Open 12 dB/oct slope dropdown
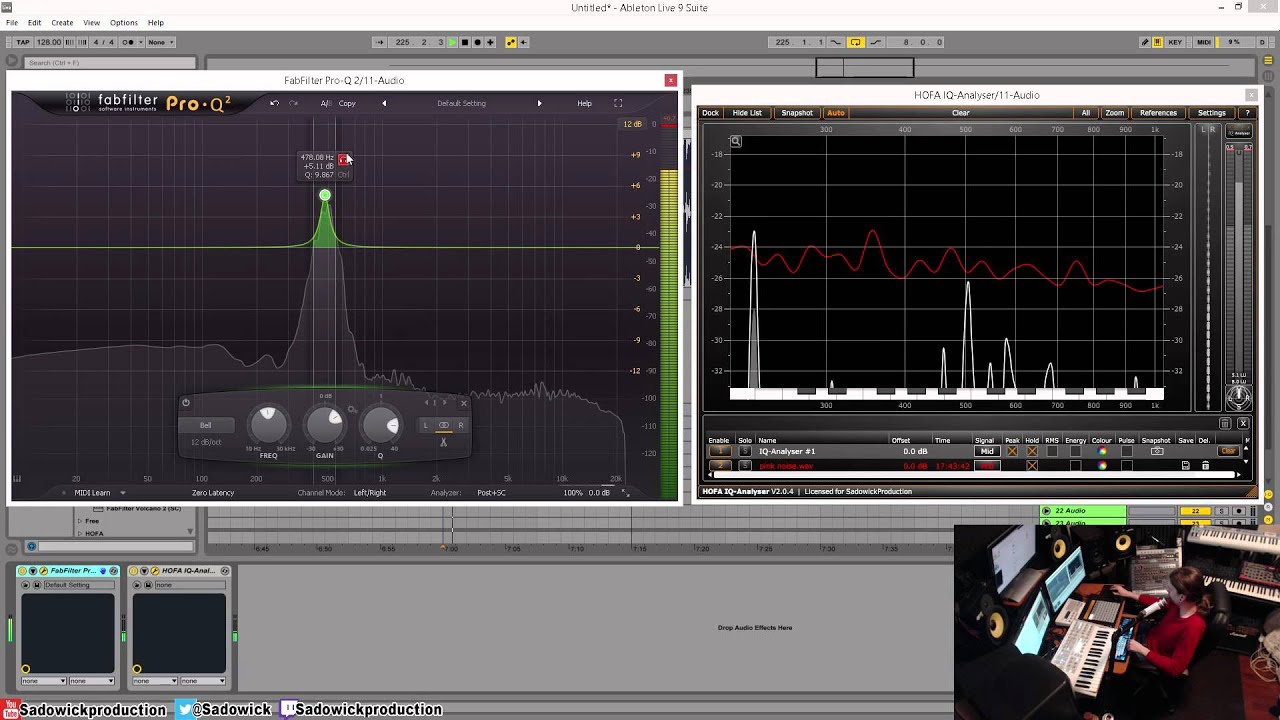 tap(206, 442)
